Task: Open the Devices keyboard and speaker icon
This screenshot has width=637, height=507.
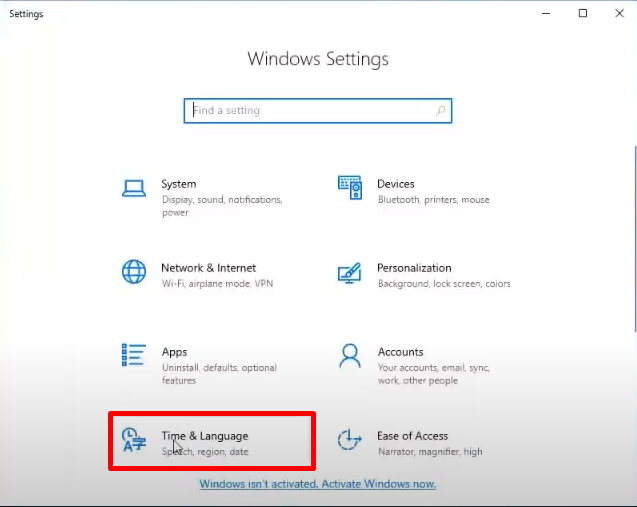Action: pyautogui.click(x=350, y=188)
